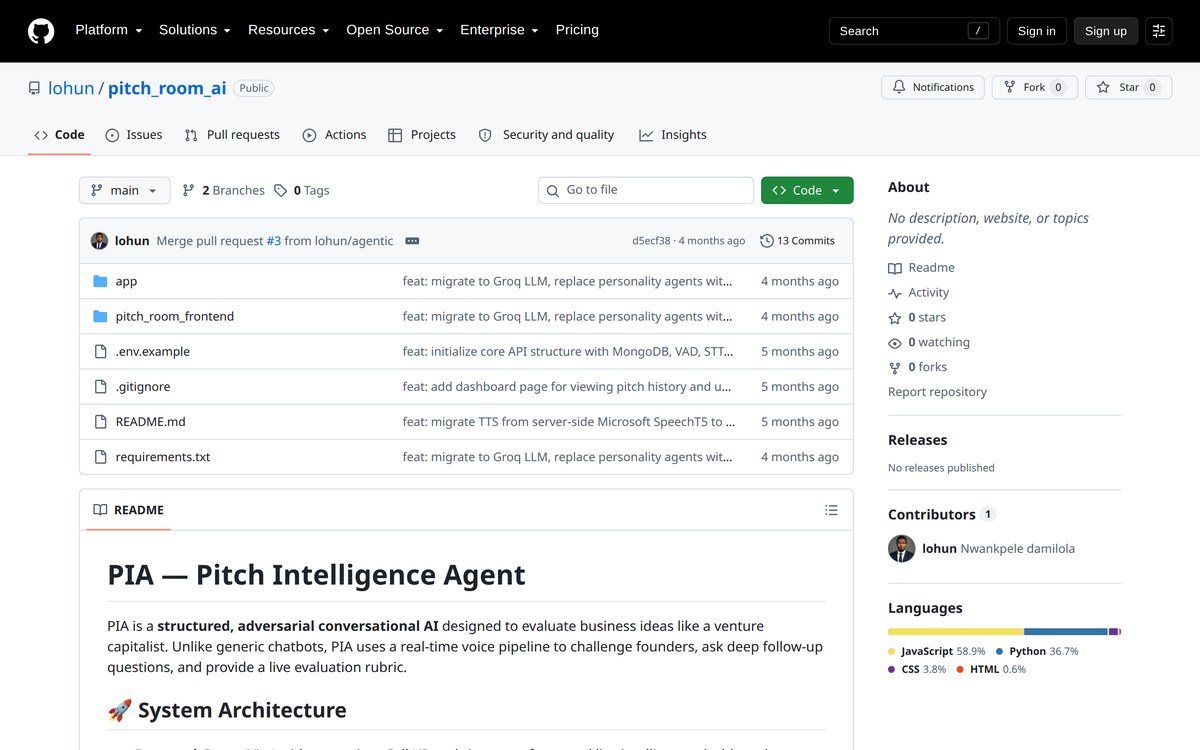Switch to the Pull requests tab

(x=232, y=135)
